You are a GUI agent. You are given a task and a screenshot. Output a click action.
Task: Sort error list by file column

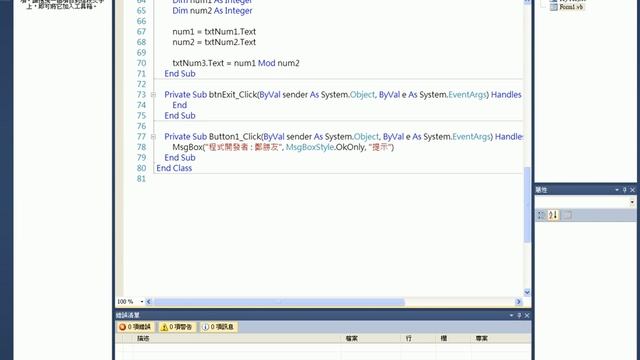tap(371, 338)
